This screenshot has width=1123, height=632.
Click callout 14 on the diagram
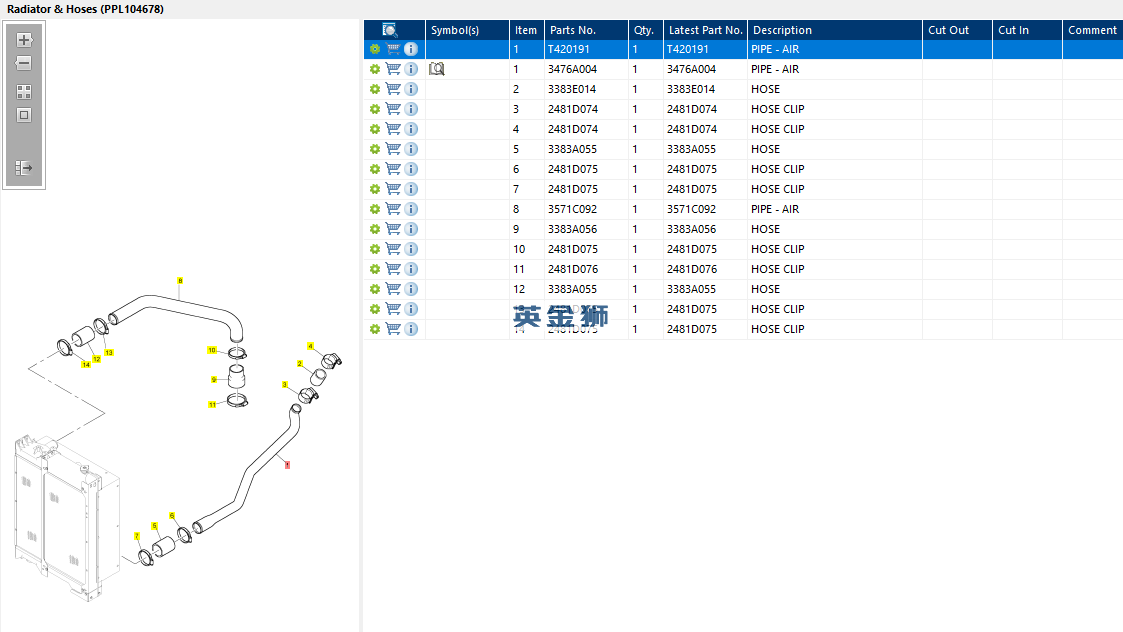click(x=86, y=365)
